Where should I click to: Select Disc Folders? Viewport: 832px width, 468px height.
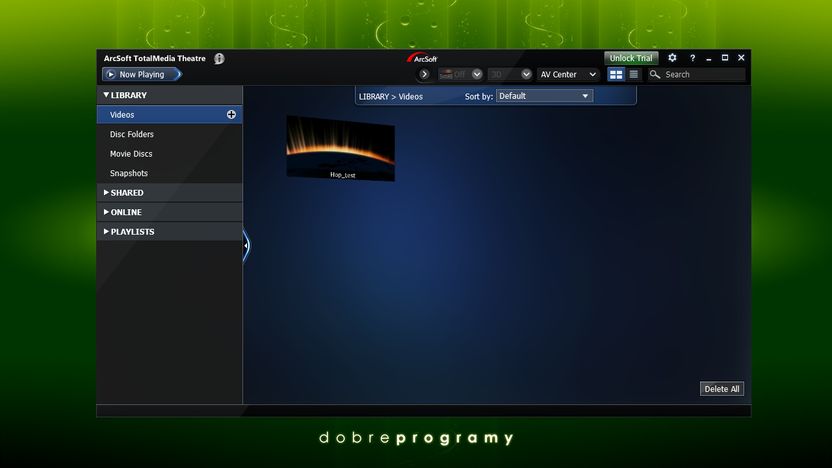[x=132, y=134]
